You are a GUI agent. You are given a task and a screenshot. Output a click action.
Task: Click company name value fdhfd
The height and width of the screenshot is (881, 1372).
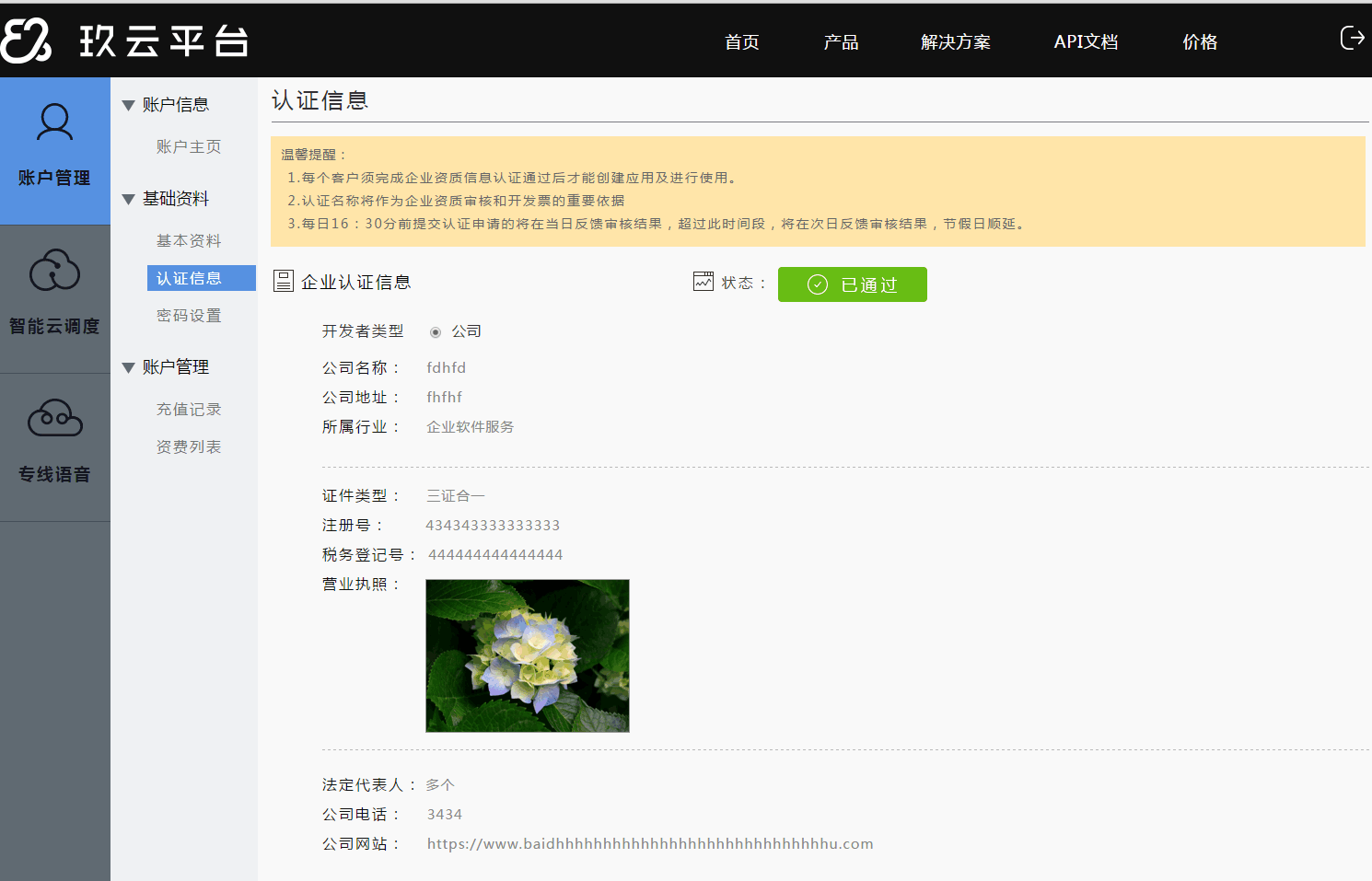coord(447,367)
